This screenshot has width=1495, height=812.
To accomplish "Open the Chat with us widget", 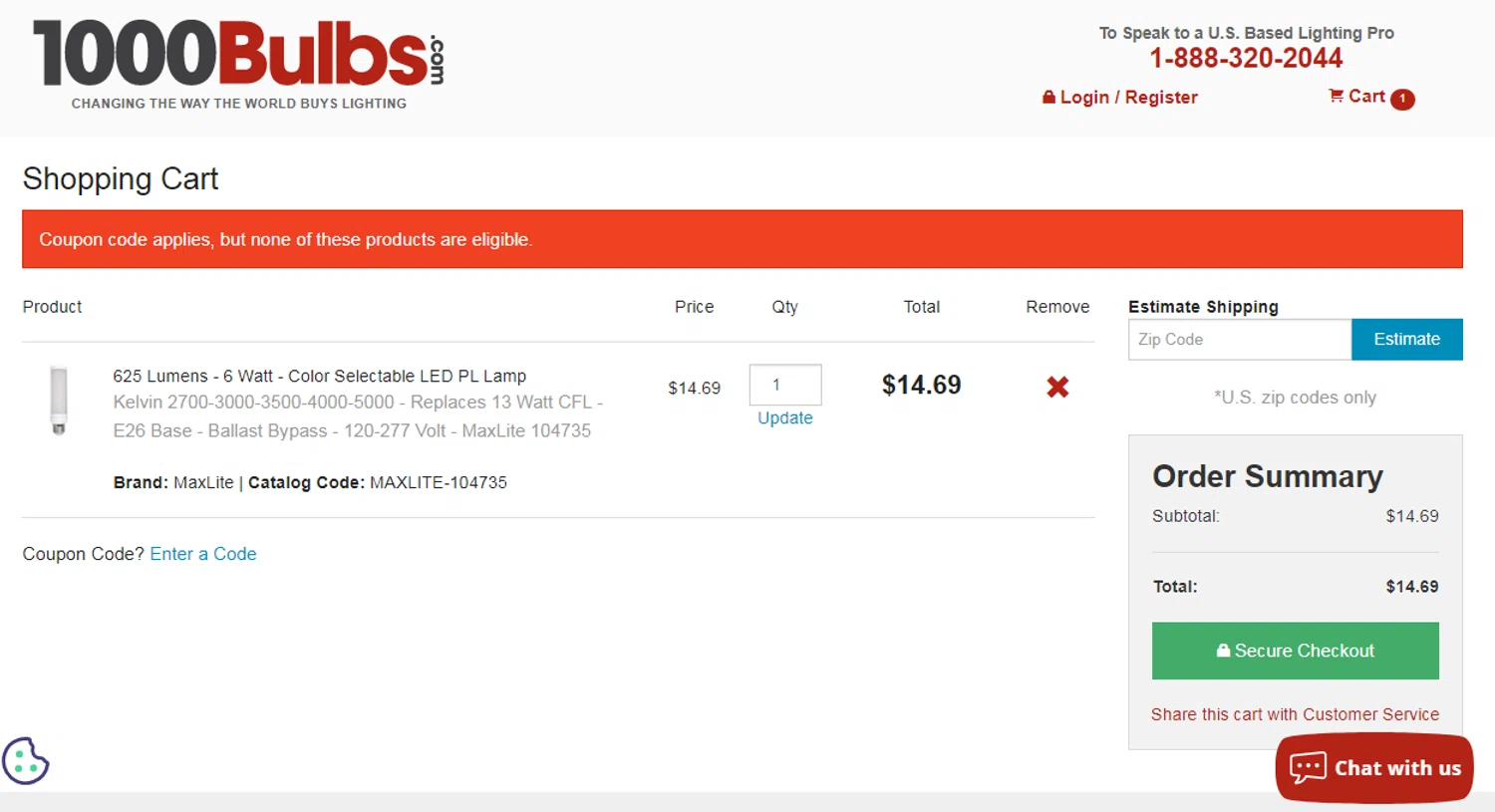I will pos(1374,767).
